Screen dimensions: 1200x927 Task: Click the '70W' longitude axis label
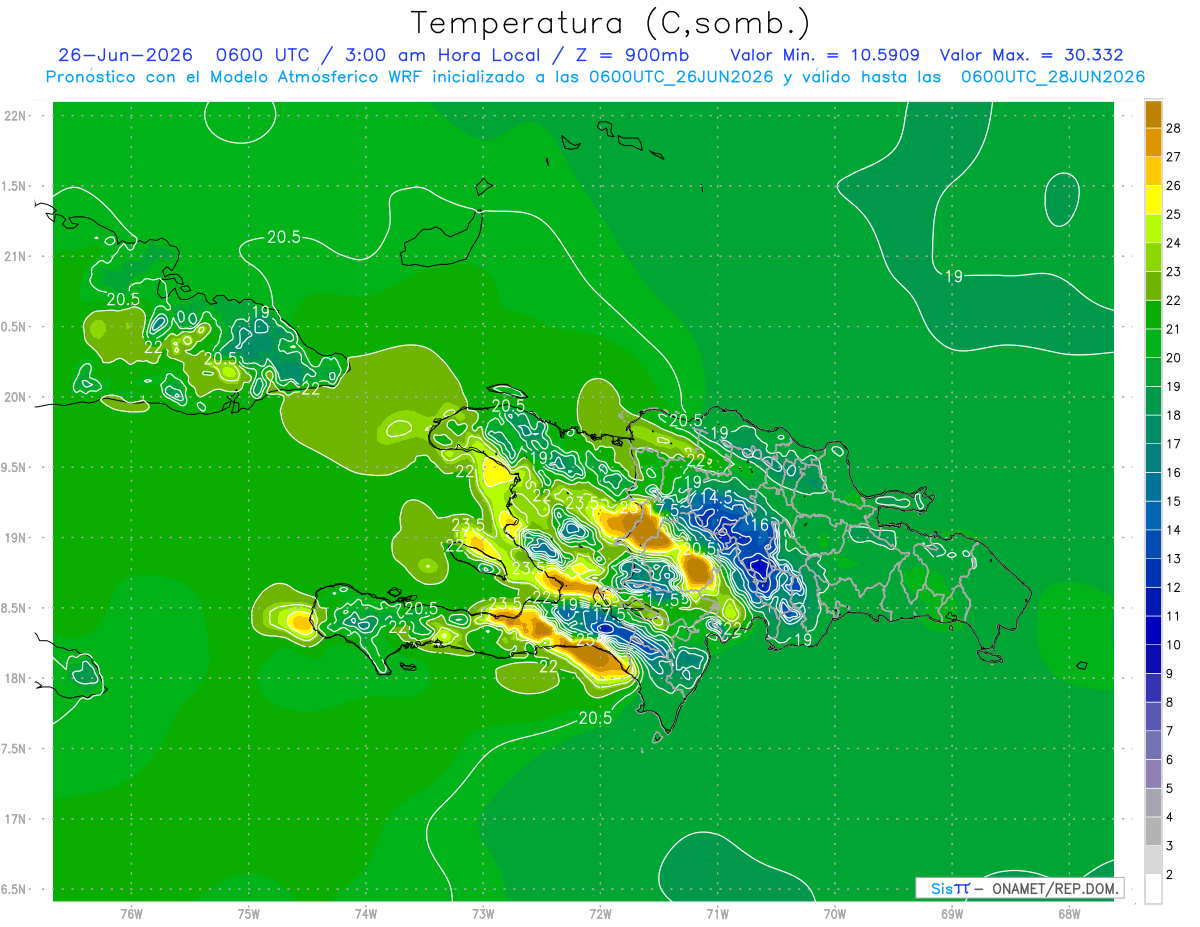[835, 913]
